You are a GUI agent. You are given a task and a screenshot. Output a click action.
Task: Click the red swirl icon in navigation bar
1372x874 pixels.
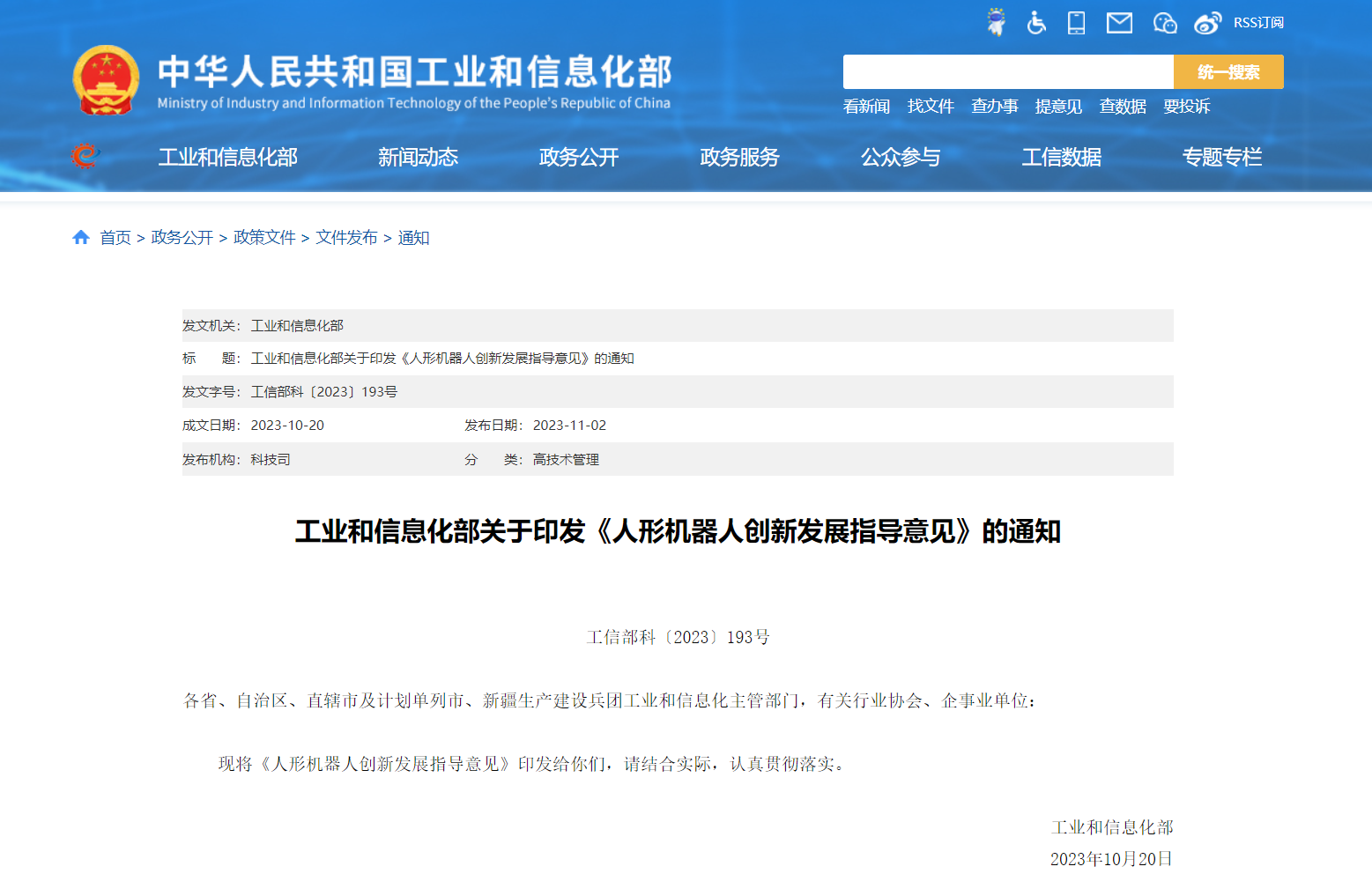tap(85, 156)
